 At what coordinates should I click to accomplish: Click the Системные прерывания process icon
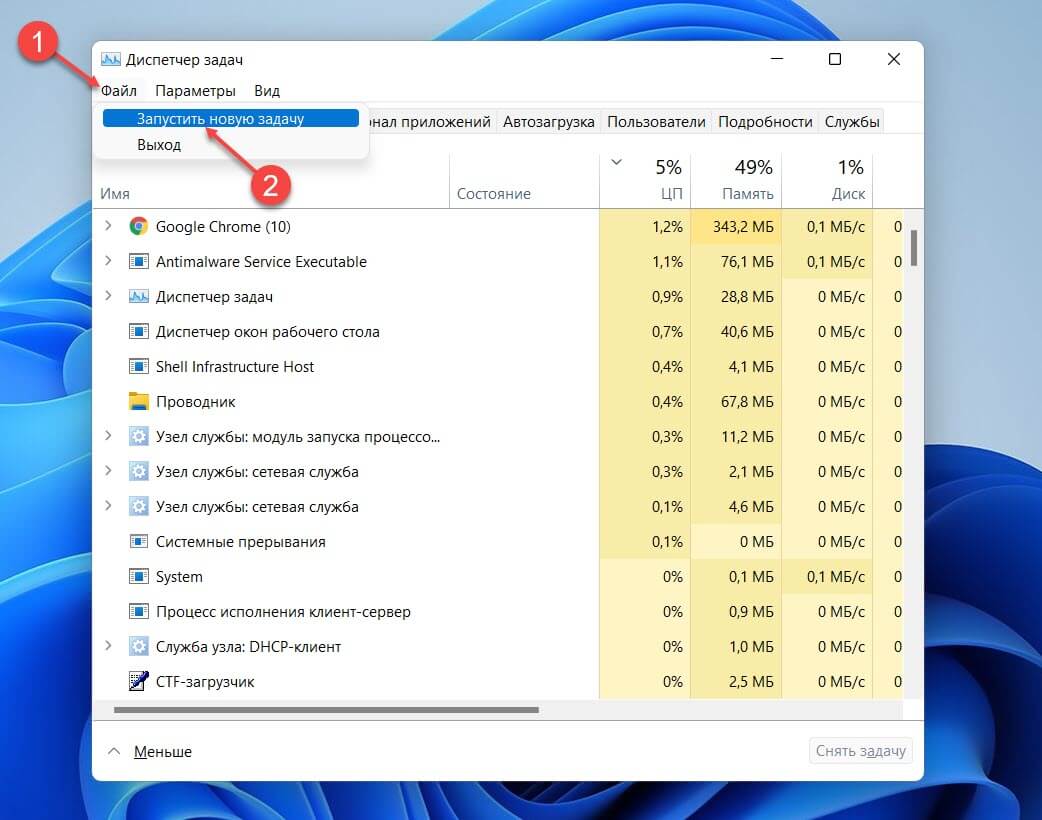pyautogui.click(x=138, y=541)
